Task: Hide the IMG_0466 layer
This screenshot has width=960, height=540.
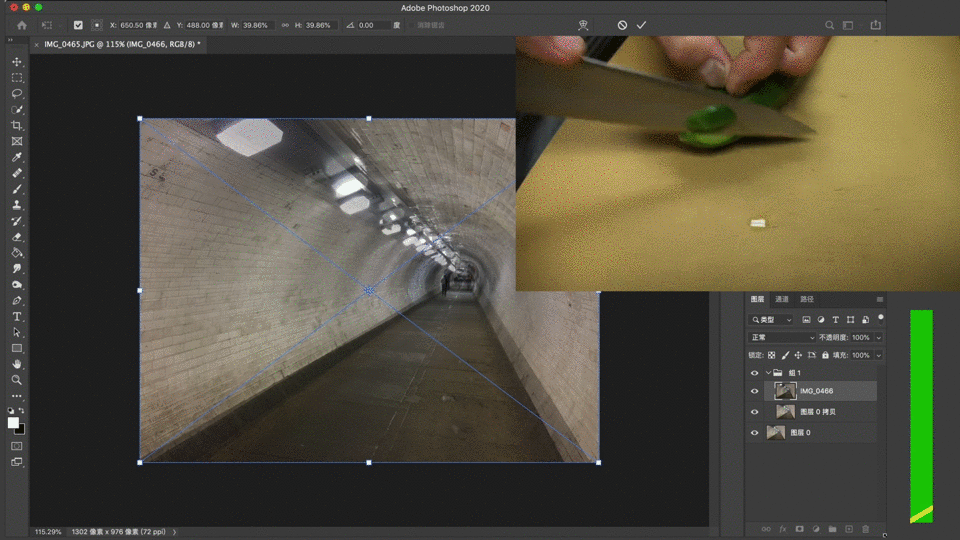Action: (x=755, y=391)
